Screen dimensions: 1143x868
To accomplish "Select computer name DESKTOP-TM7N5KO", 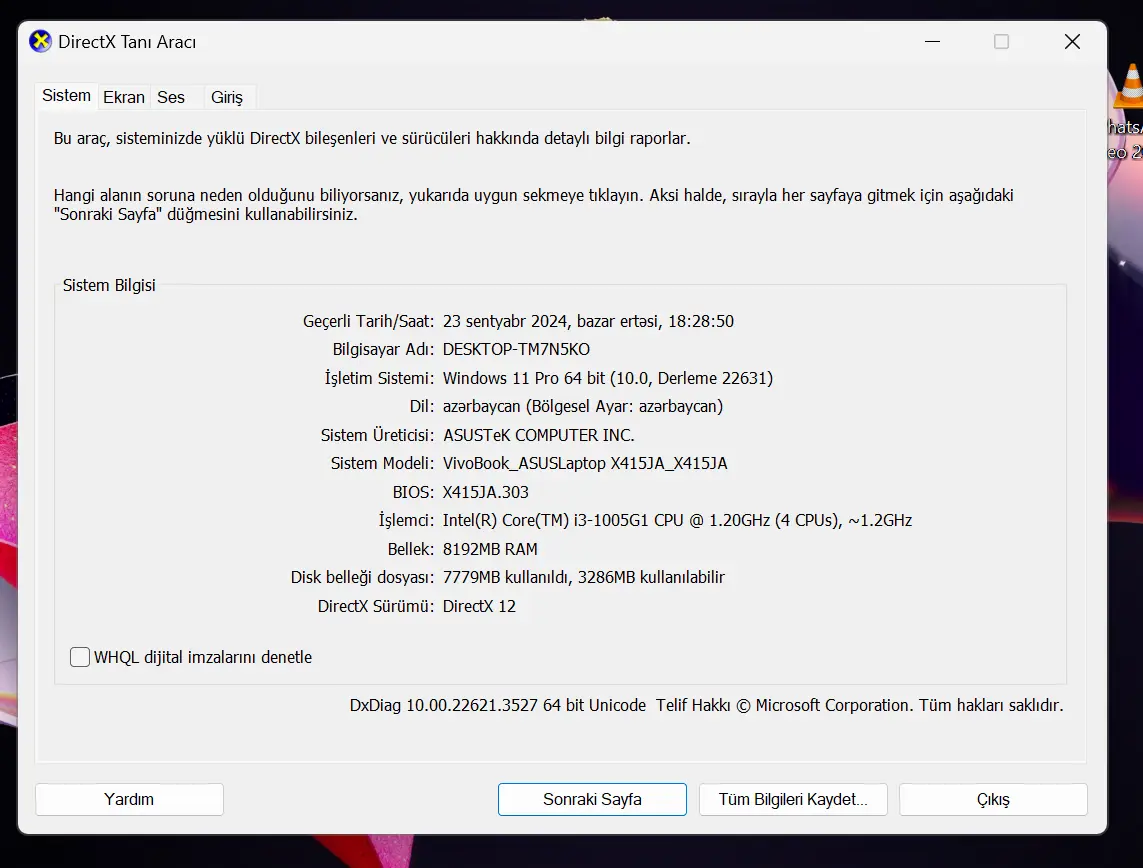I will tap(516, 349).
